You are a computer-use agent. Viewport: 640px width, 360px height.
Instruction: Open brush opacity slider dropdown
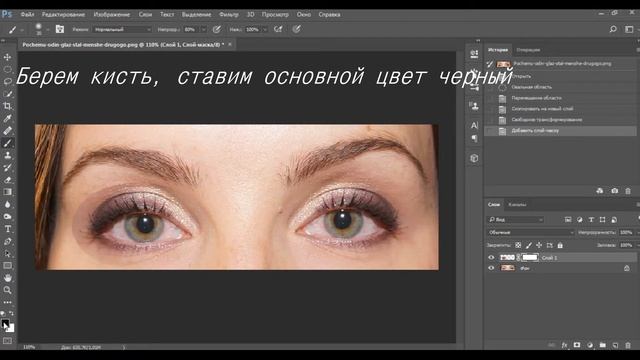tap(204, 29)
